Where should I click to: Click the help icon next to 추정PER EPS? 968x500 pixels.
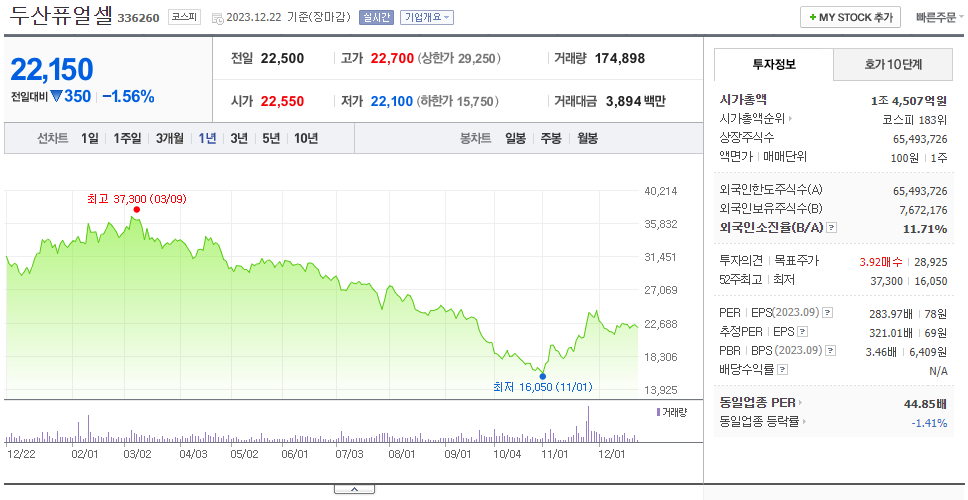802,332
